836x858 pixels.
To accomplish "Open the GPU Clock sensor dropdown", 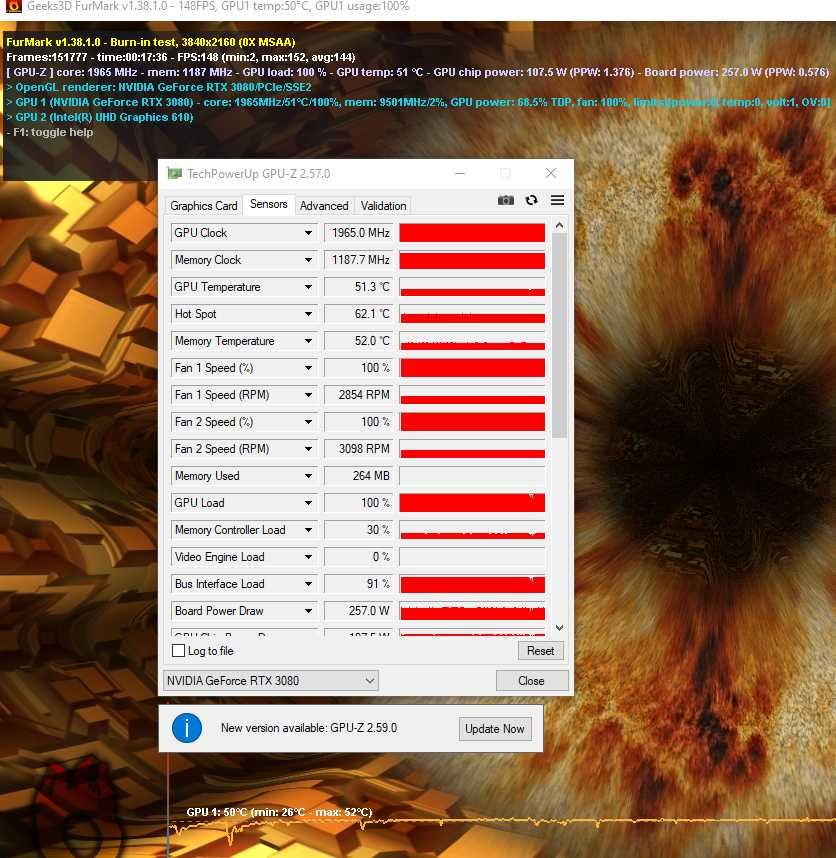I will [x=309, y=233].
